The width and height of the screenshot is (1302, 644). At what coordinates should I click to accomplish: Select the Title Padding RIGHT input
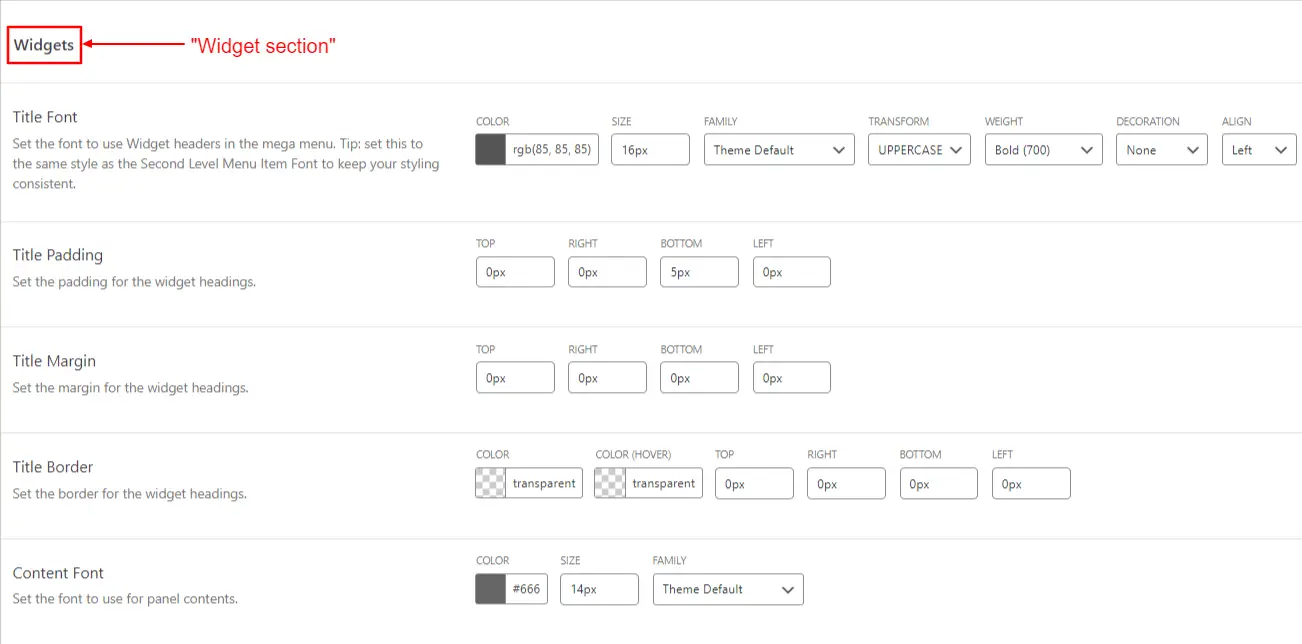click(x=606, y=271)
